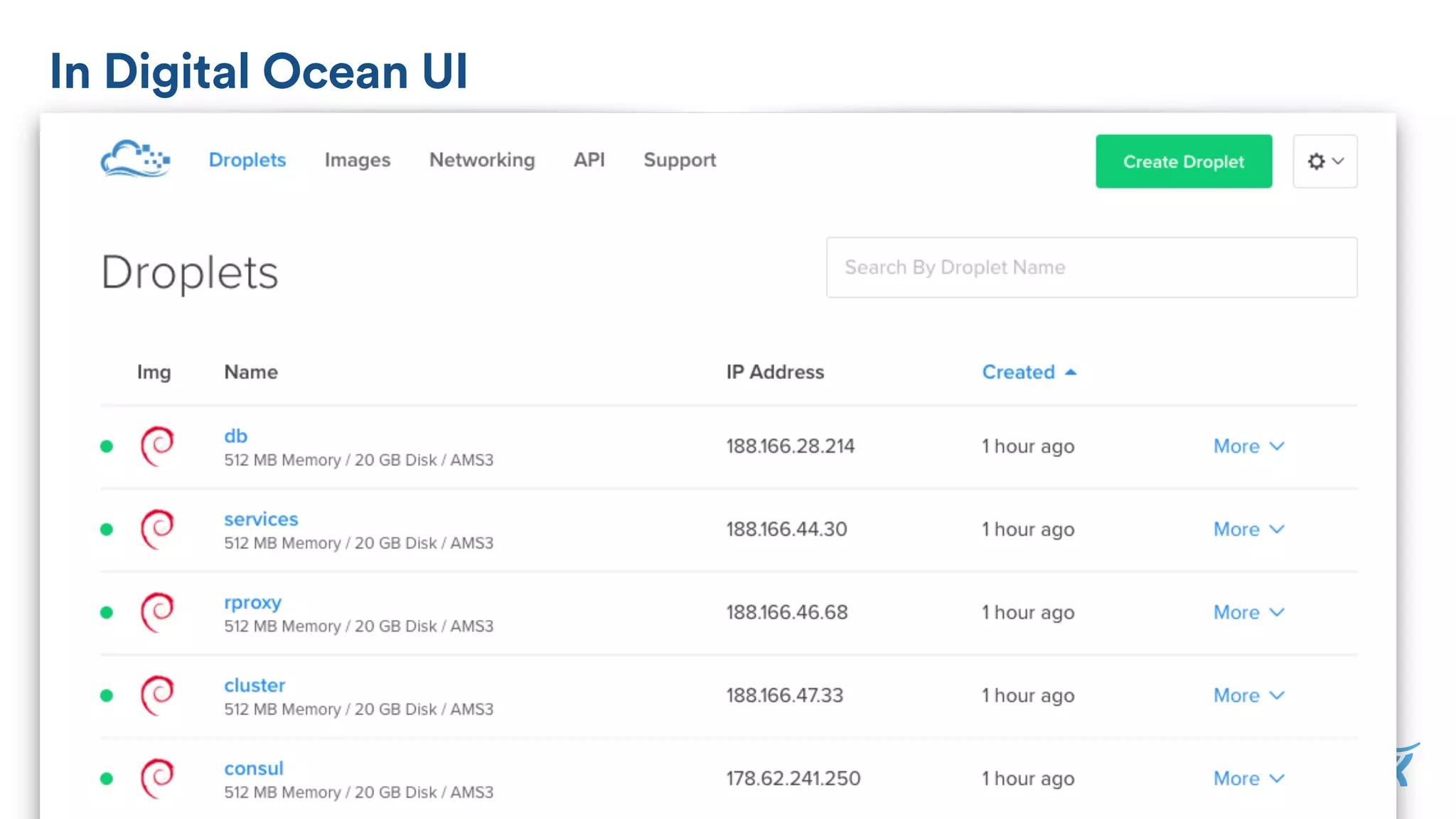The height and width of the screenshot is (819, 1456).
Task: Click the Debian icon for services
Action: [x=157, y=530]
